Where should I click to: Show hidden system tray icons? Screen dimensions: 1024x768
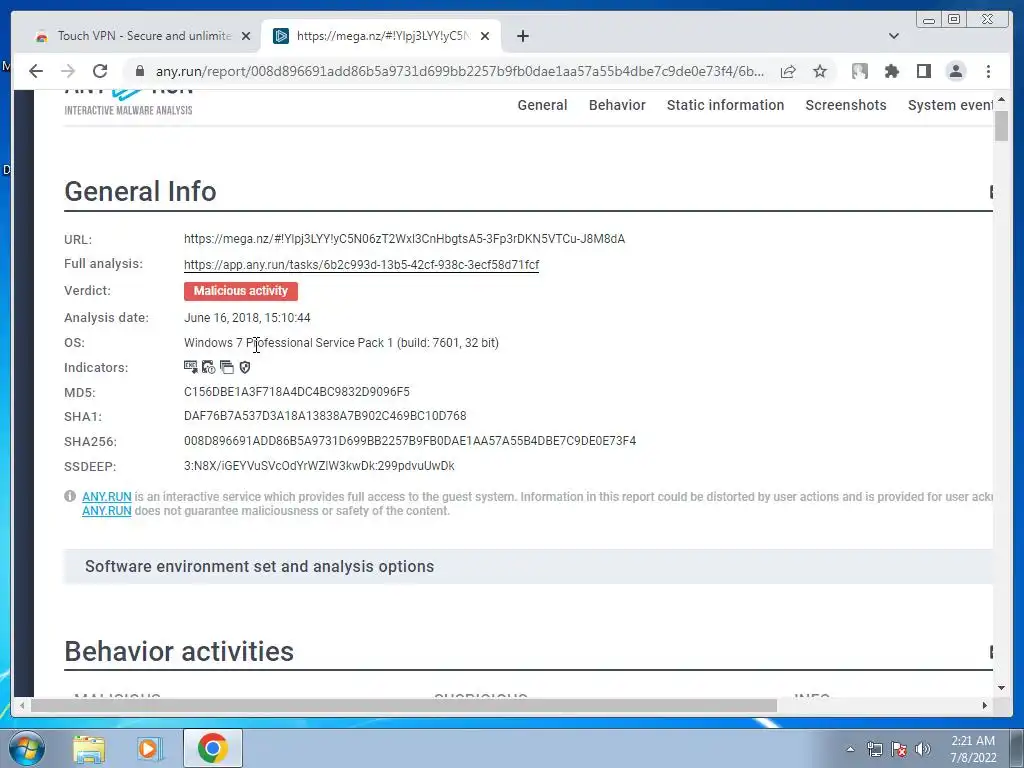pos(850,749)
